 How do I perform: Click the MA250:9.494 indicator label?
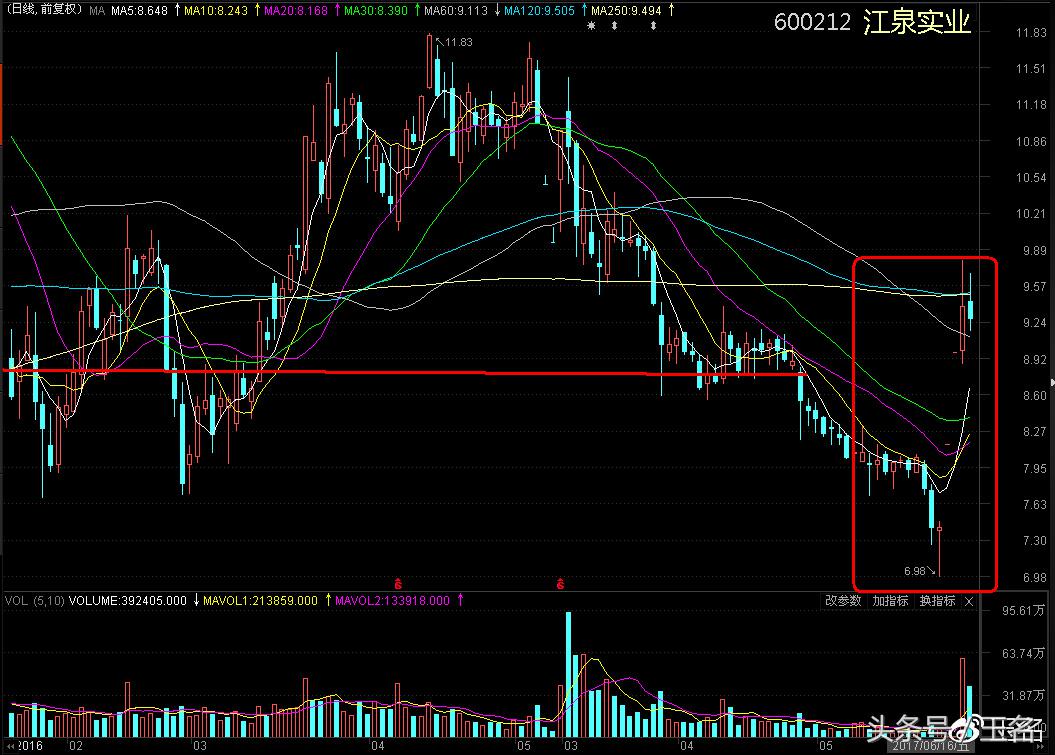pyautogui.click(x=622, y=11)
